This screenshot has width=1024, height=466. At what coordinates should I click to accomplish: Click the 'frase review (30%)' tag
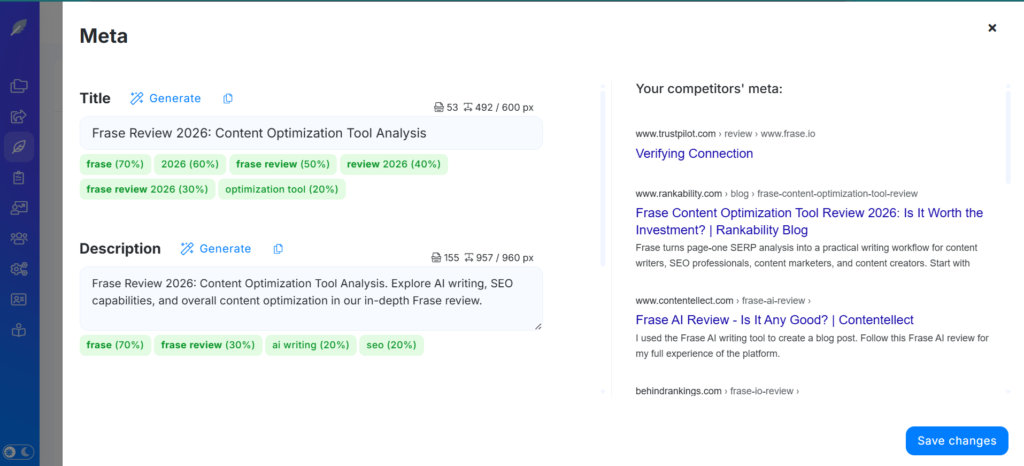point(208,345)
